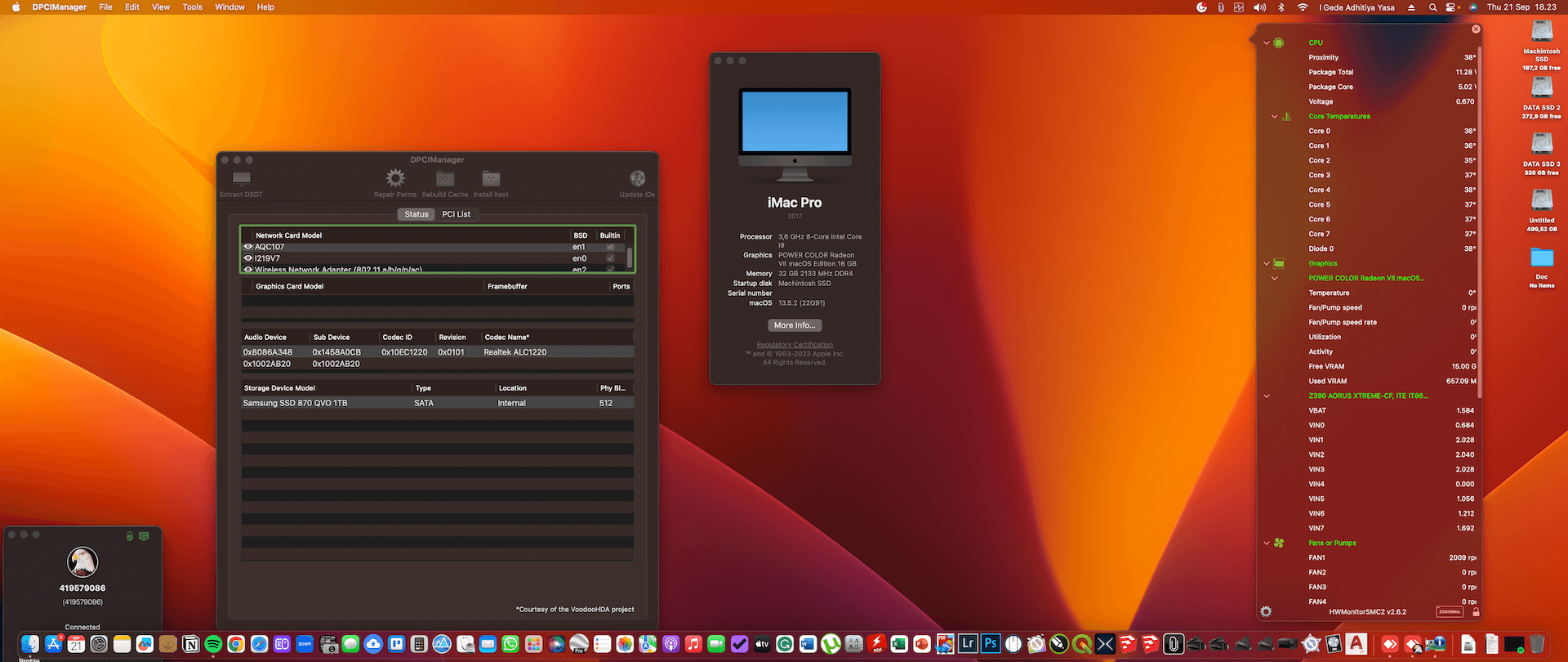Open Trello from the Dock

396,644
